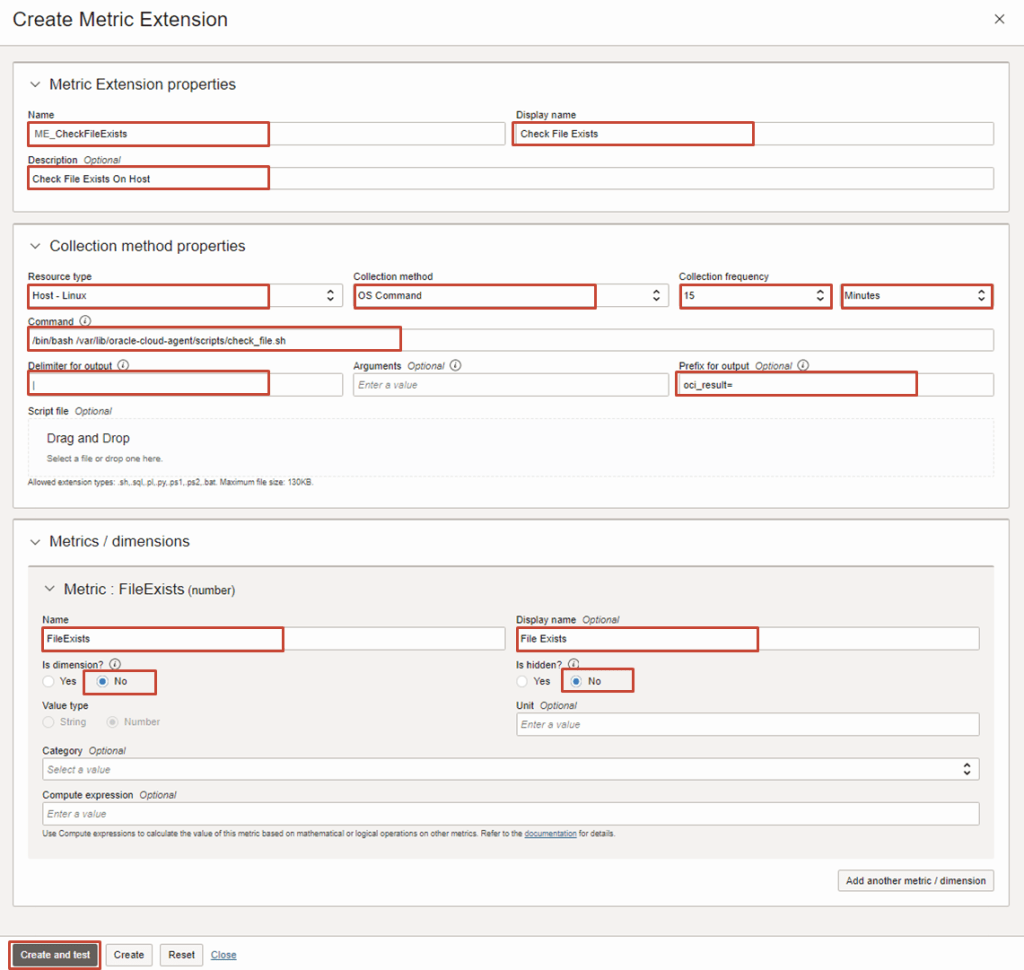The width and height of the screenshot is (1024, 970).
Task: Select Yes for Is hidden?
Action: (x=523, y=681)
